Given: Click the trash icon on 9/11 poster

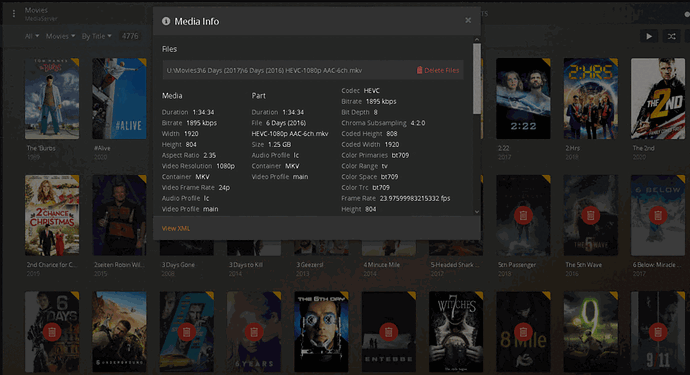Looking at the screenshot, I should click(x=657, y=332).
